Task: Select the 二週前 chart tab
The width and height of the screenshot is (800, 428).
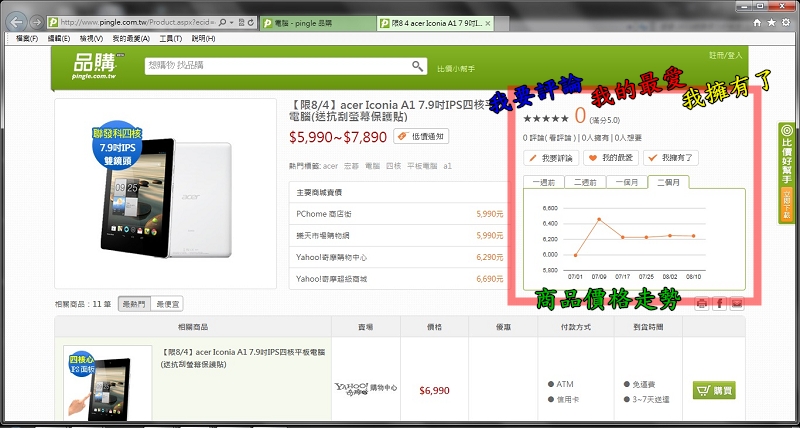Action: pos(585,182)
